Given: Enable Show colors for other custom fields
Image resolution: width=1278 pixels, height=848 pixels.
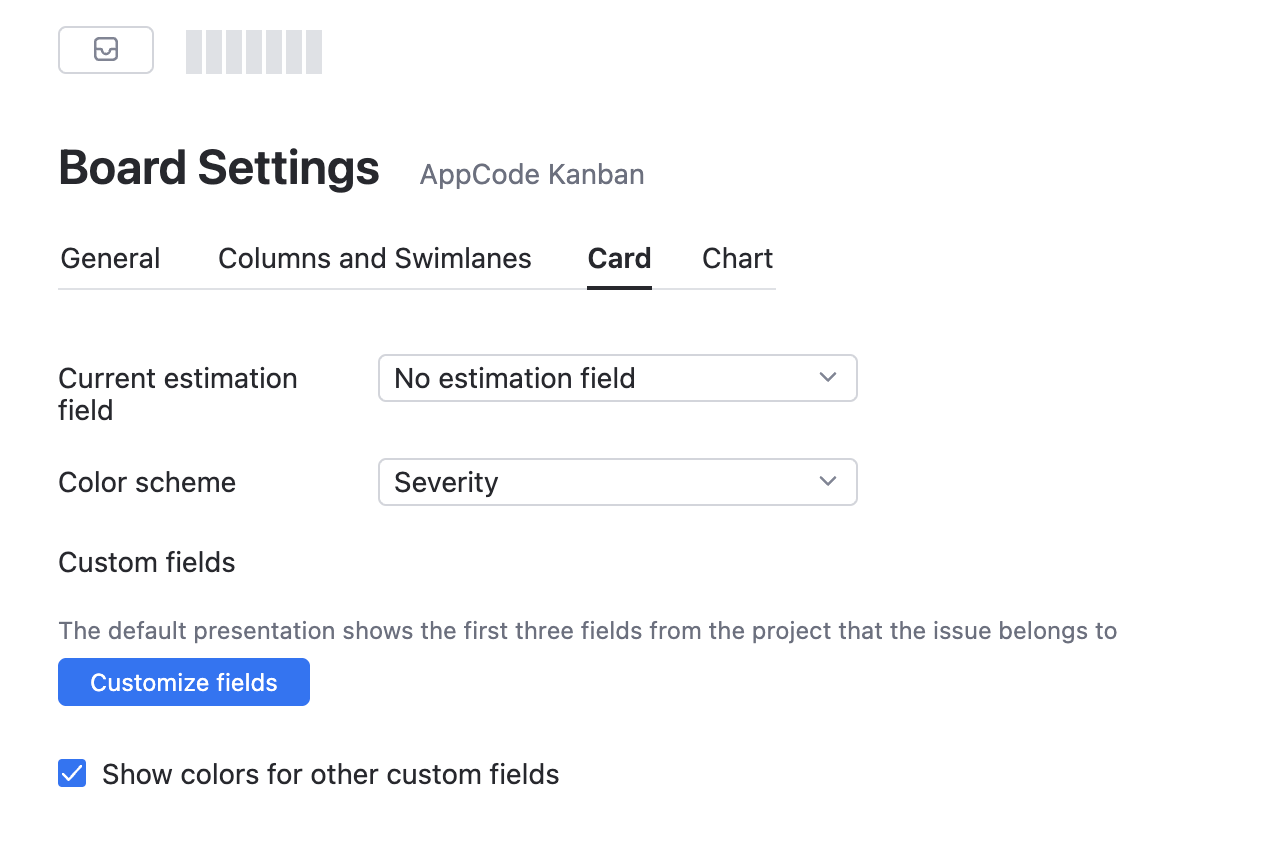Looking at the screenshot, I should 71,773.
